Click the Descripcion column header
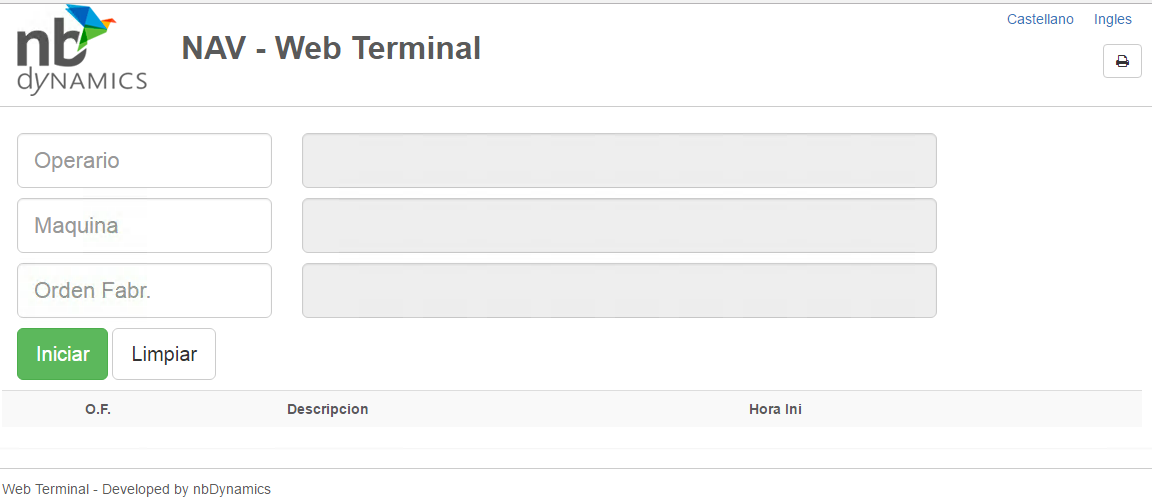The height and width of the screenshot is (501, 1152). [x=327, y=409]
